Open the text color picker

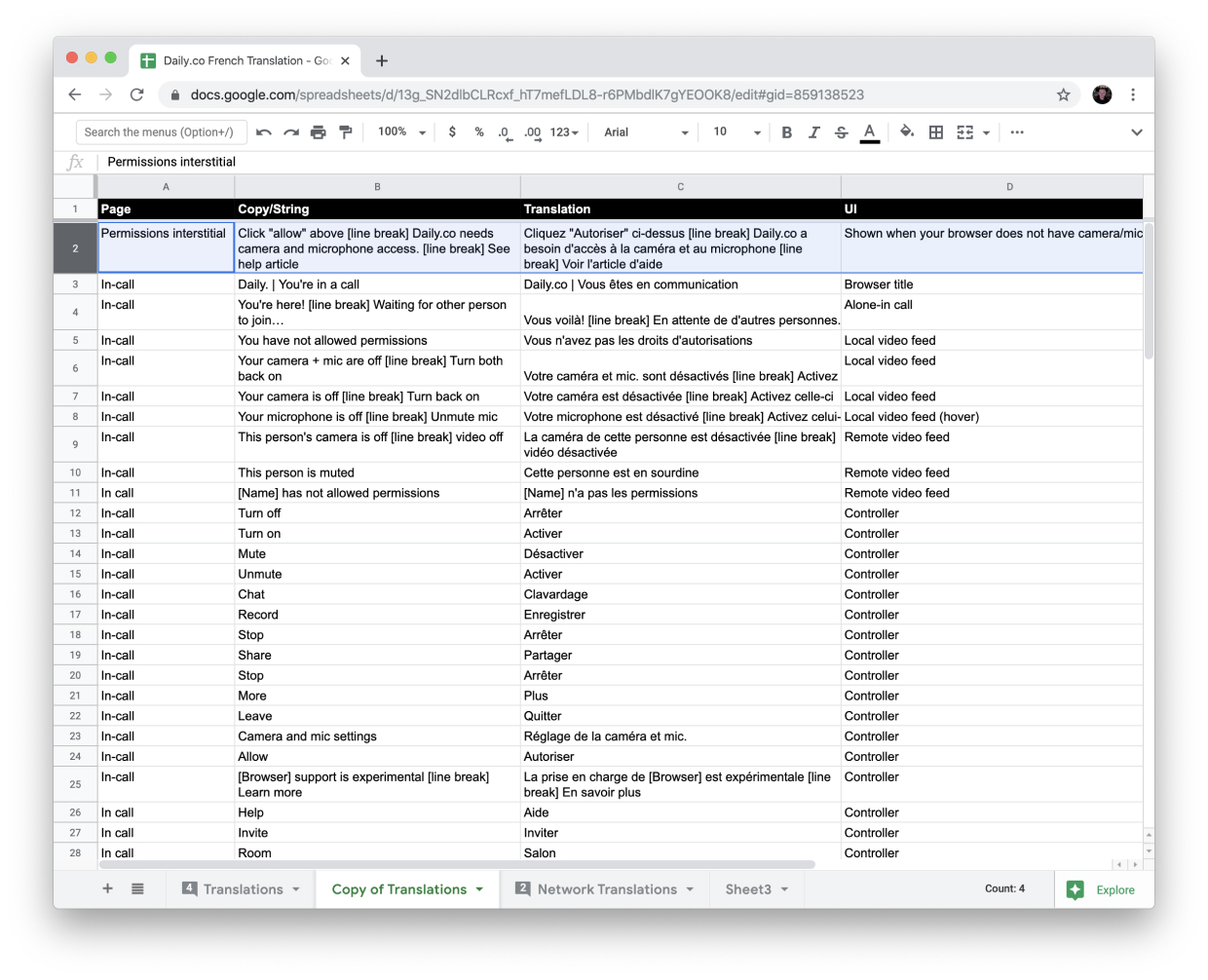click(870, 132)
